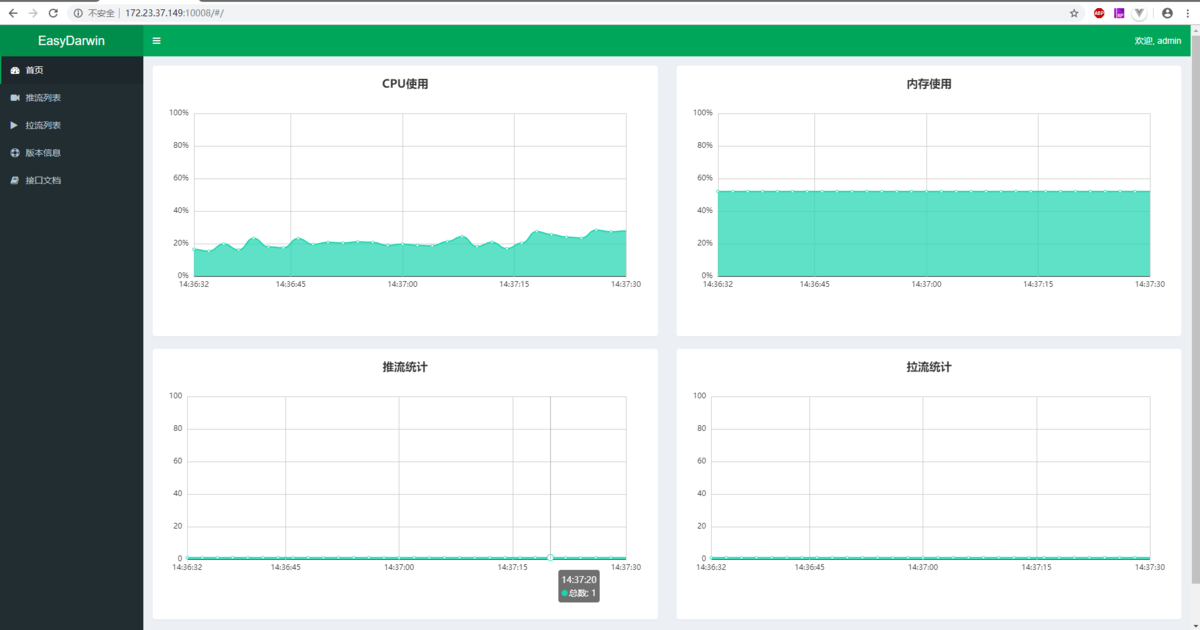Image resolution: width=1200 pixels, height=630 pixels.
Task: Click the book icon beside 接口文档
Action: click(x=14, y=181)
